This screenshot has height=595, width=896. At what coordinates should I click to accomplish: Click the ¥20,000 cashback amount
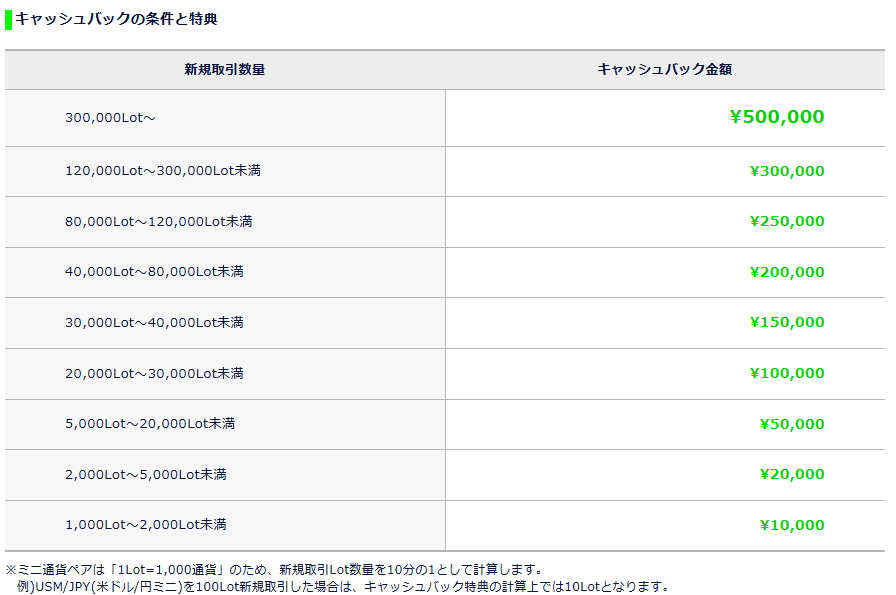click(792, 475)
